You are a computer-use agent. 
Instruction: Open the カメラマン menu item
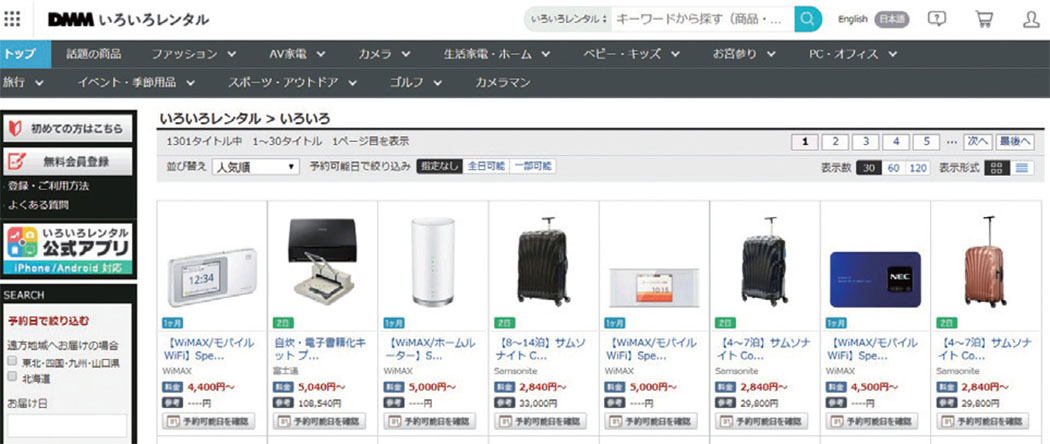pyautogui.click(x=503, y=82)
